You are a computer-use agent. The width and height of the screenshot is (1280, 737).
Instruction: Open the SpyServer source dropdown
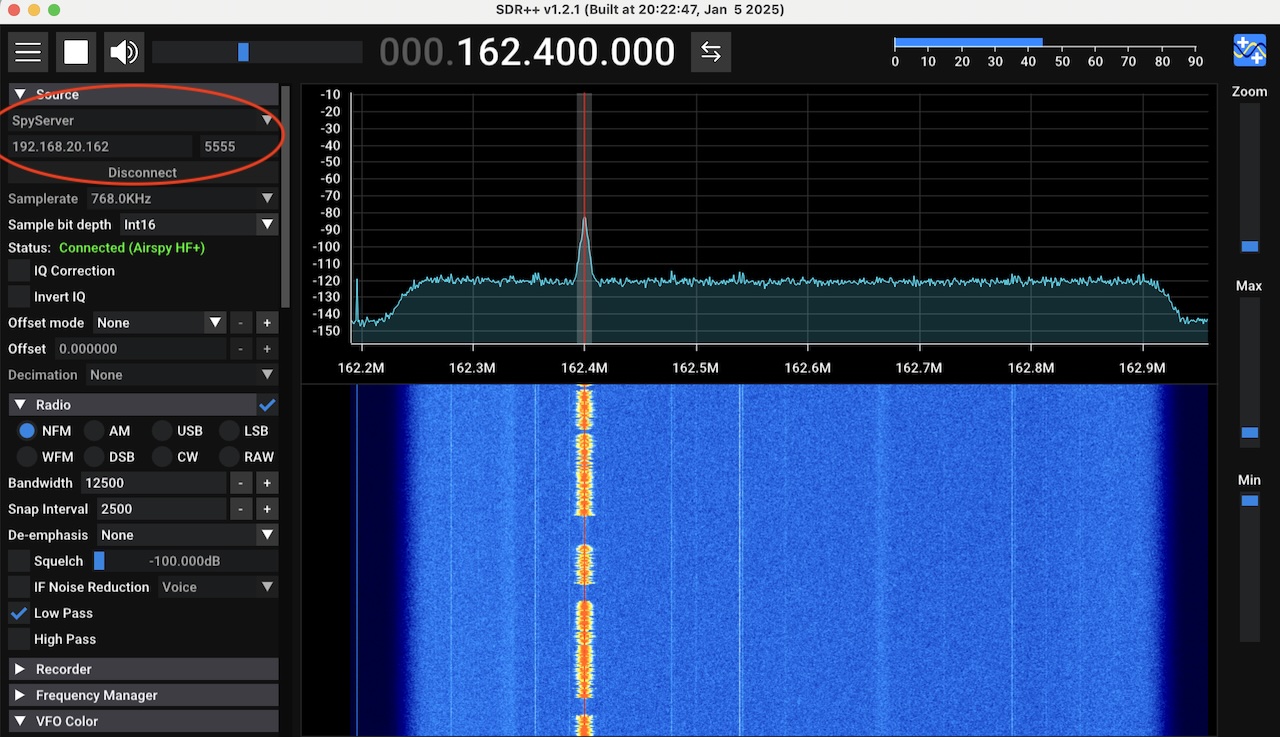point(140,120)
